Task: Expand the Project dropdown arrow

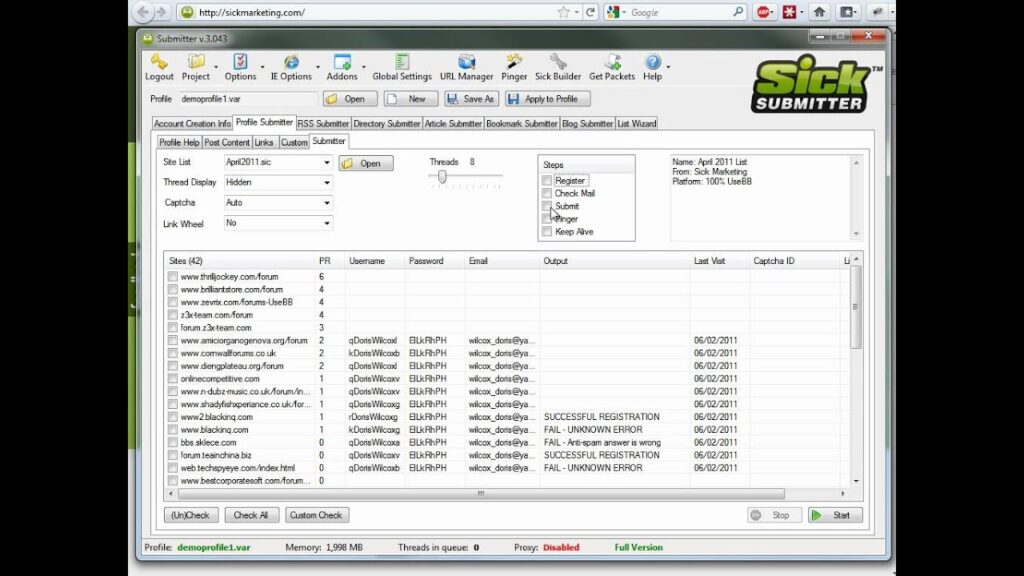Action: (x=216, y=67)
